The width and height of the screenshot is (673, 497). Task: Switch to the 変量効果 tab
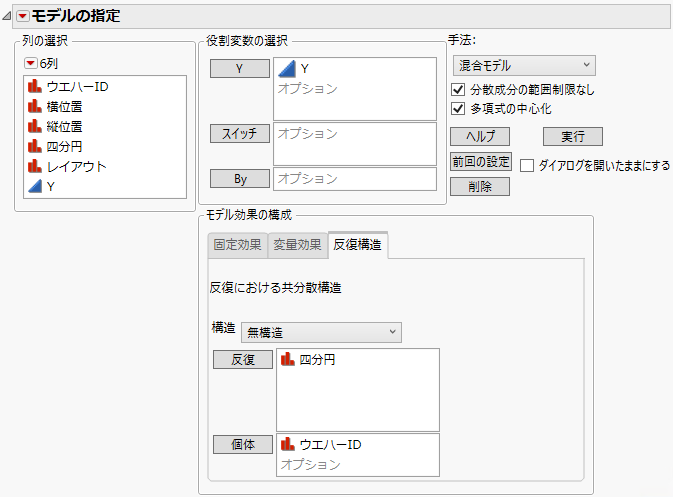(297, 245)
